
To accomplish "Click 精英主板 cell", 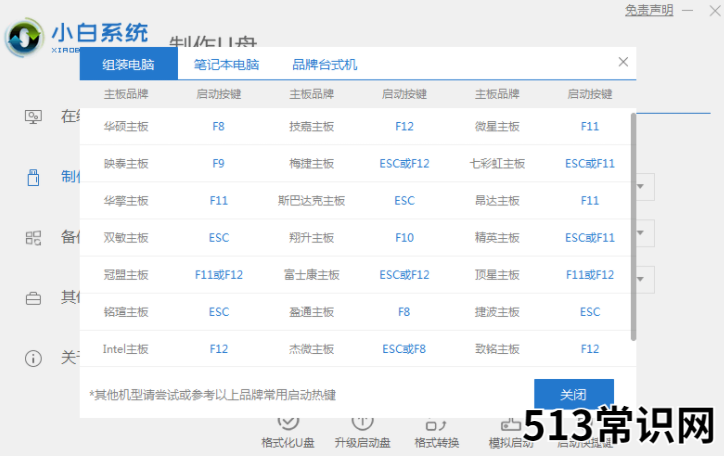I will point(497,238).
